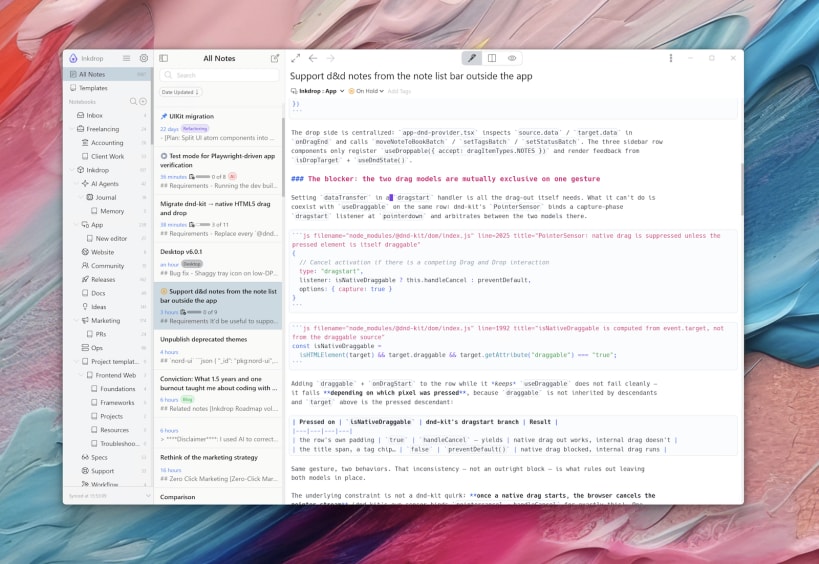819x564 pixels.
Task: Click the Desktop tag on Desktop v6.0.1
Action: click(x=192, y=264)
